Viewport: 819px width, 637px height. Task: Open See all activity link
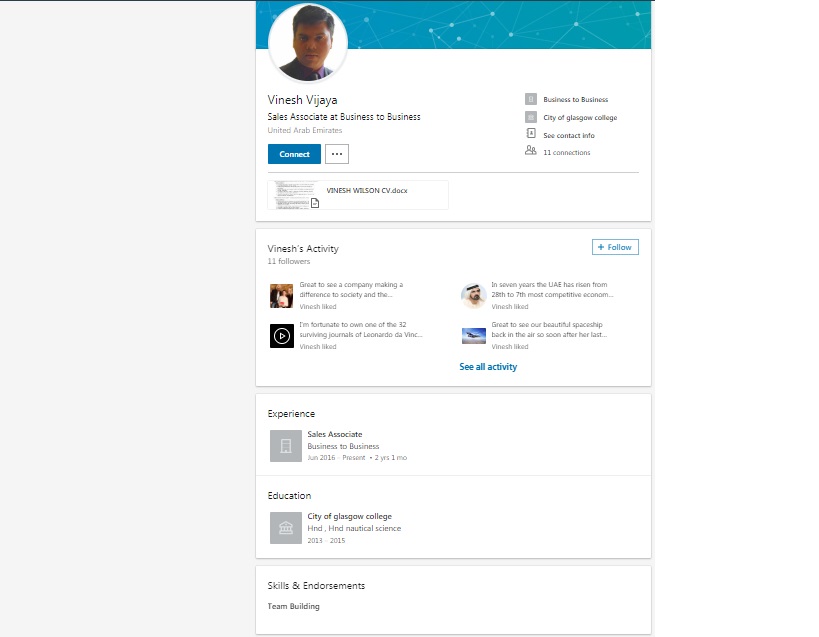488,367
